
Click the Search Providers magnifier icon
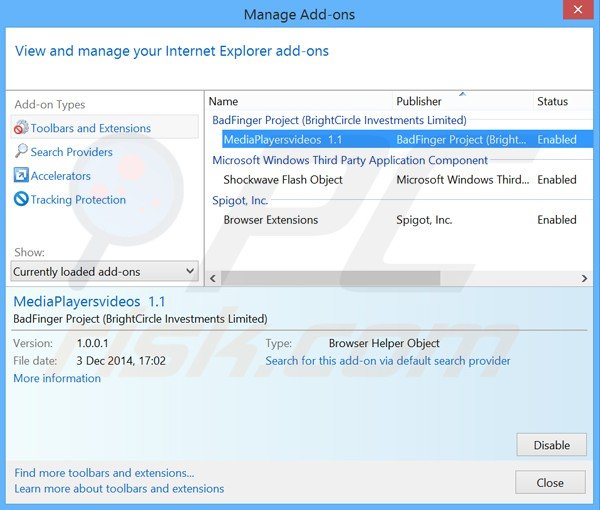pos(21,151)
